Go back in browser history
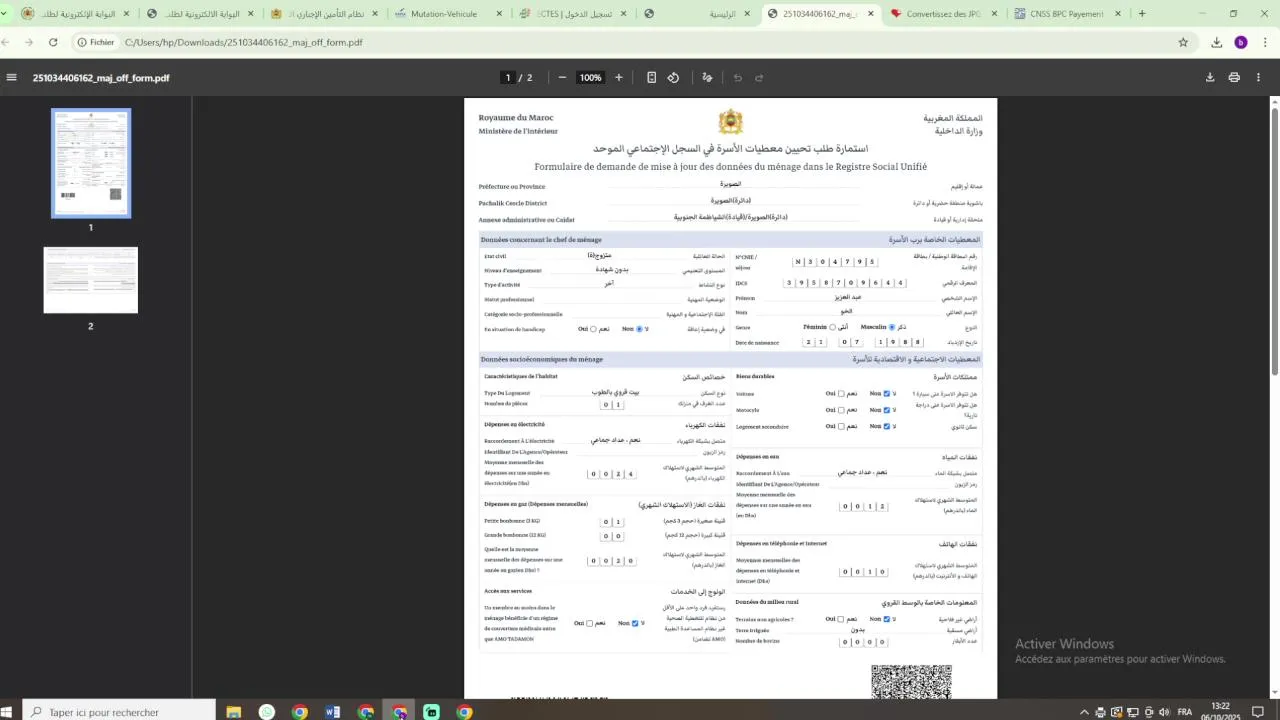The image size is (1280, 720). coord(7,43)
